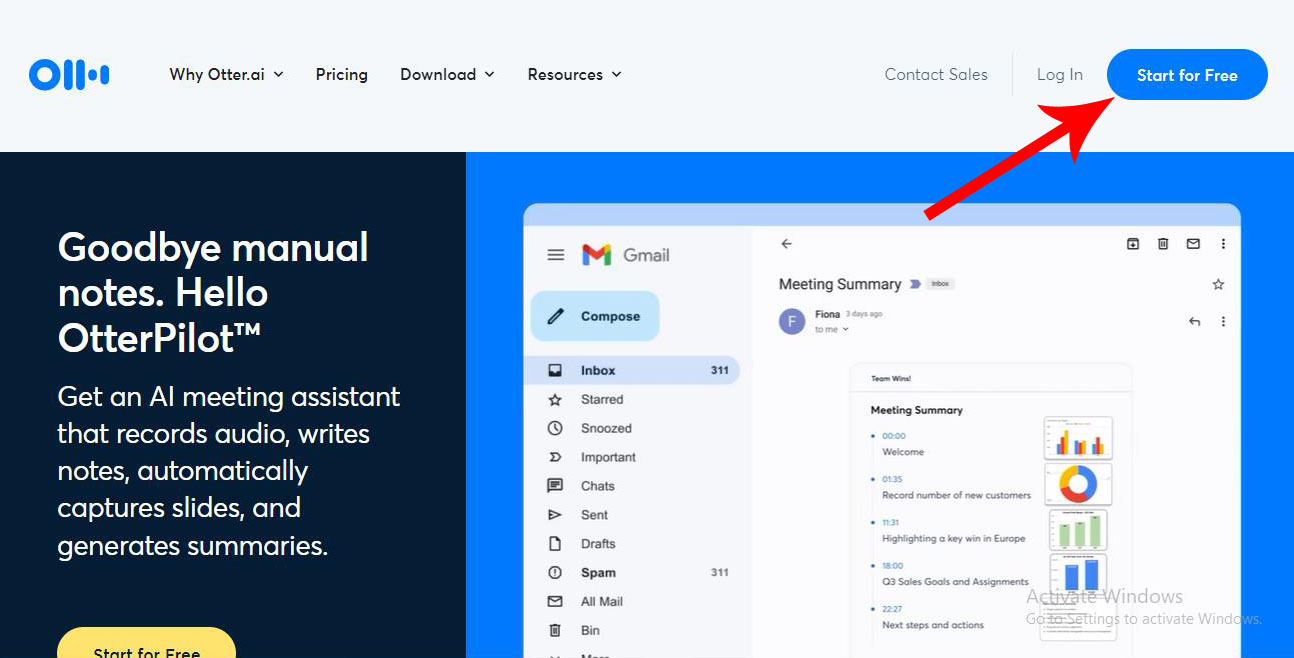Click the 'Goodbye manual notes' headline

click(214, 292)
